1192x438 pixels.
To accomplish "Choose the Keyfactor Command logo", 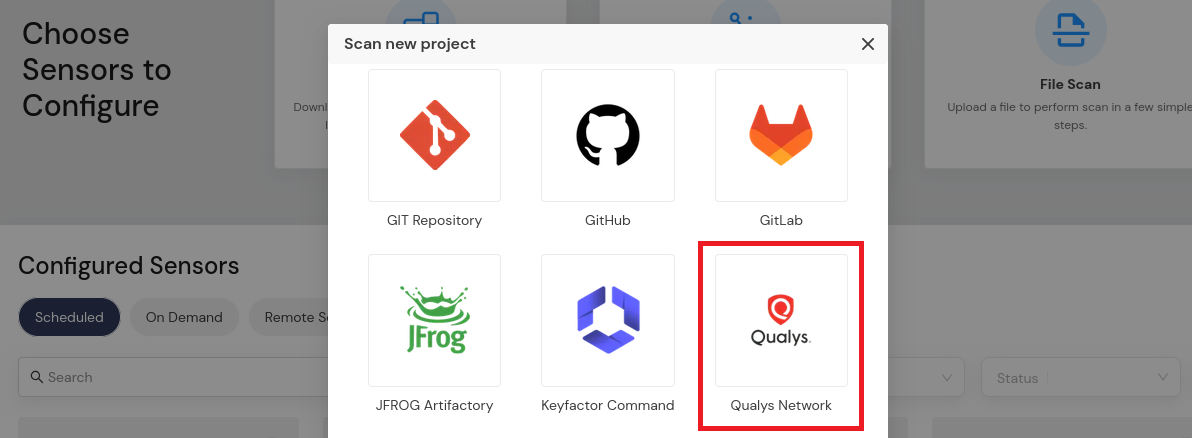I will pyautogui.click(x=607, y=320).
